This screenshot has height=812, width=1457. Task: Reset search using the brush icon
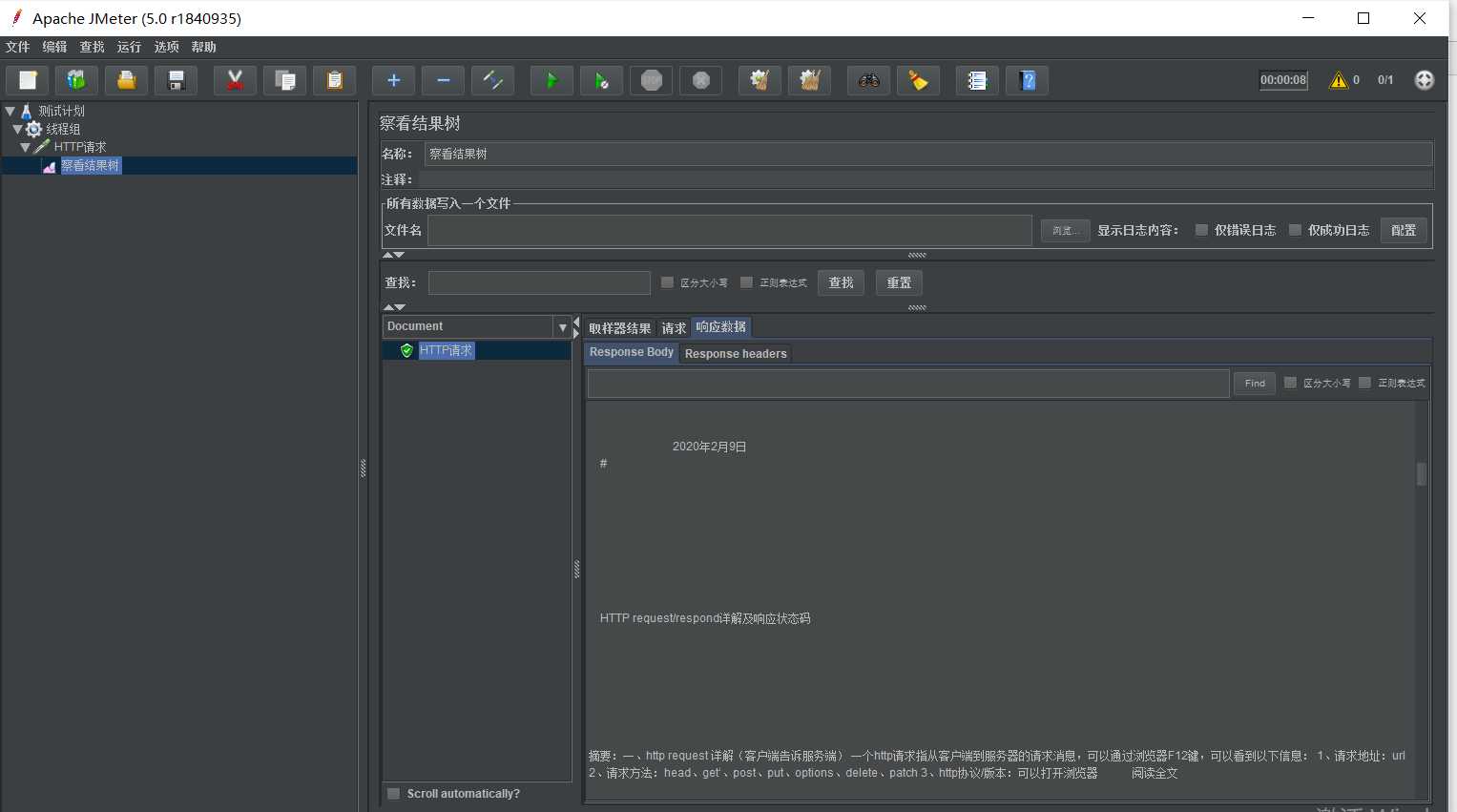pyautogui.click(x=918, y=81)
